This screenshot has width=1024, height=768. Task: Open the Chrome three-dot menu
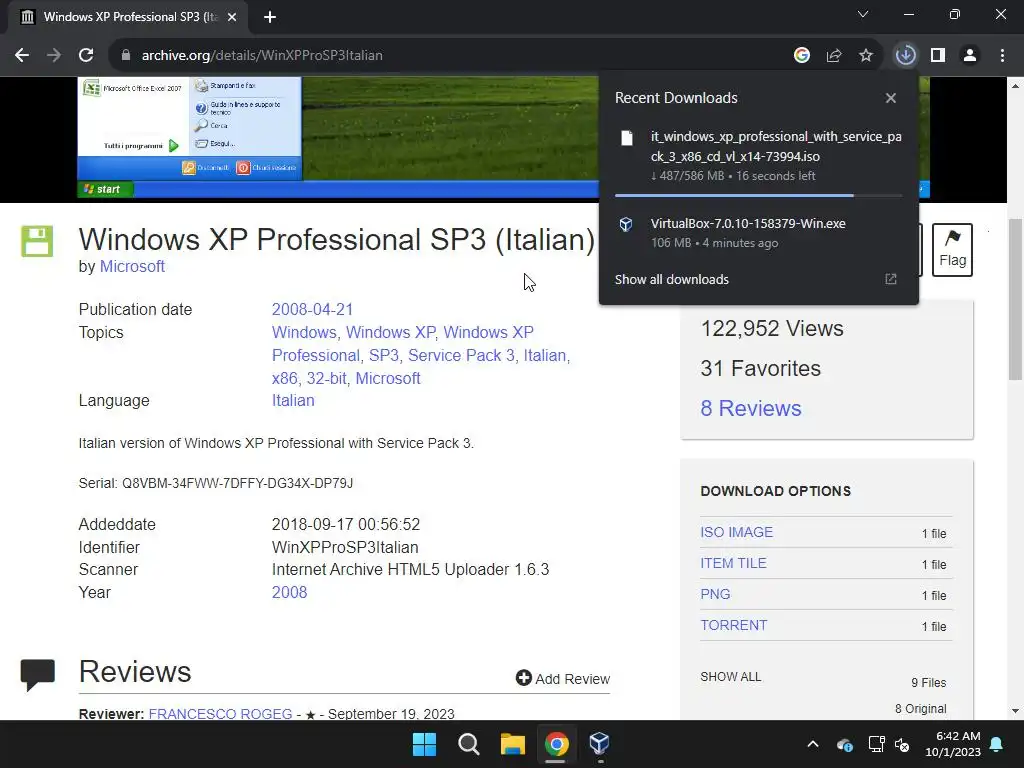(1002, 56)
